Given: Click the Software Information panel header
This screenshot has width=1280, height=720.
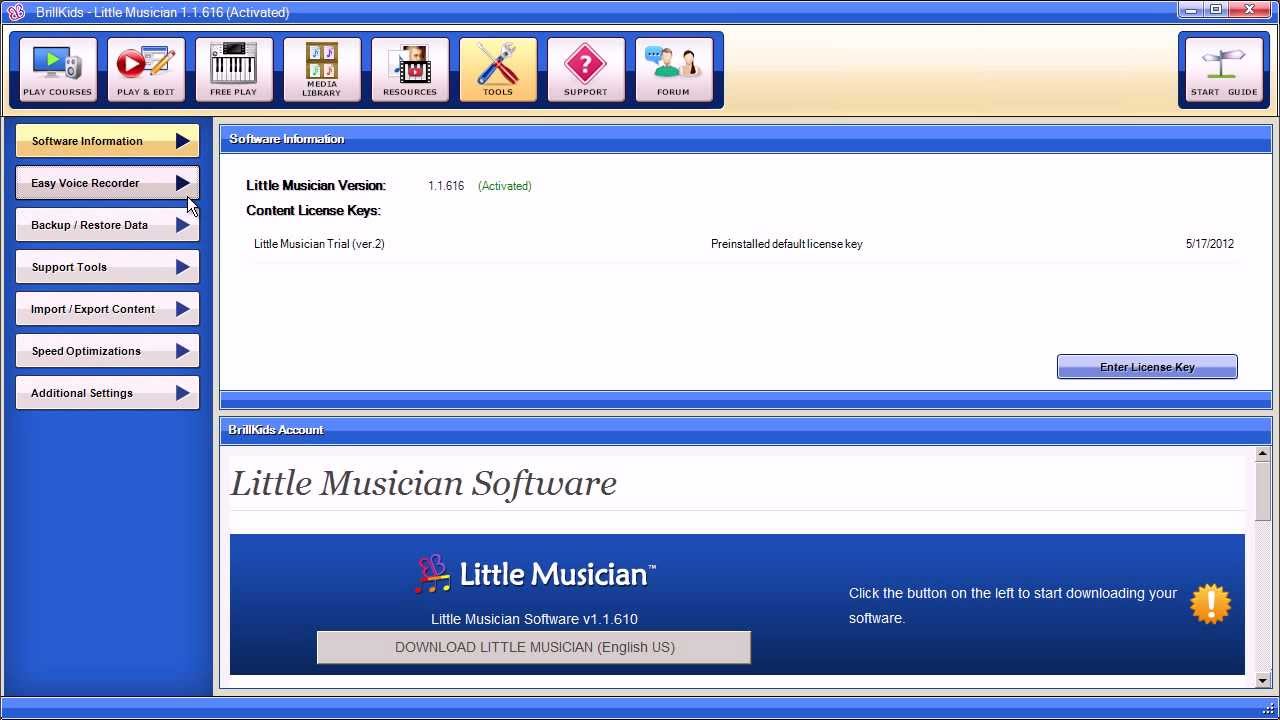Looking at the screenshot, I should (x=746, y=139).
